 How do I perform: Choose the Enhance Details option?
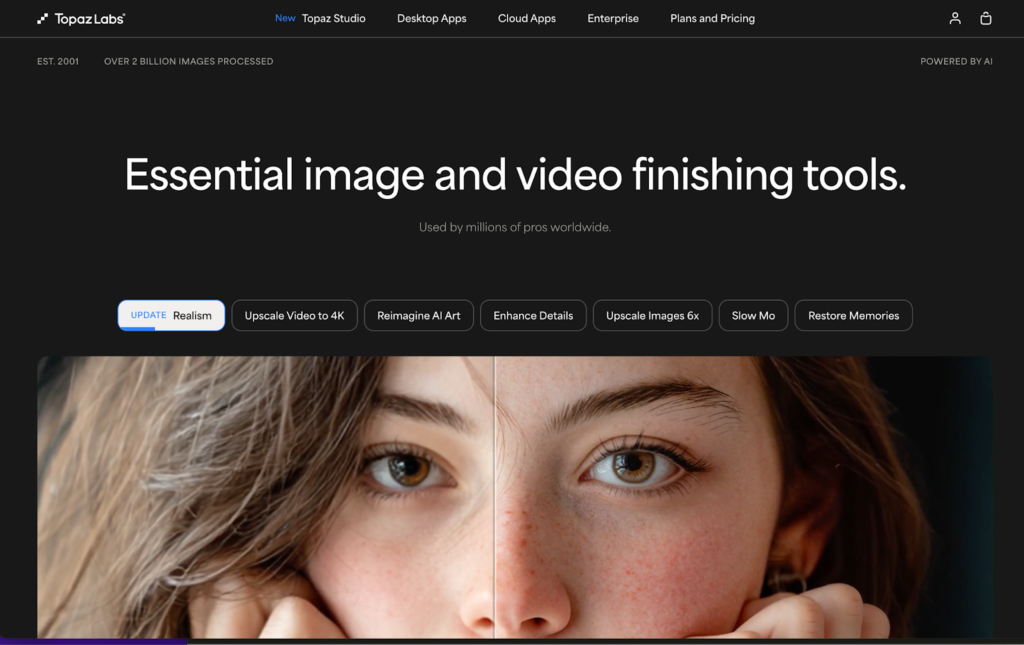coord(533,315)
